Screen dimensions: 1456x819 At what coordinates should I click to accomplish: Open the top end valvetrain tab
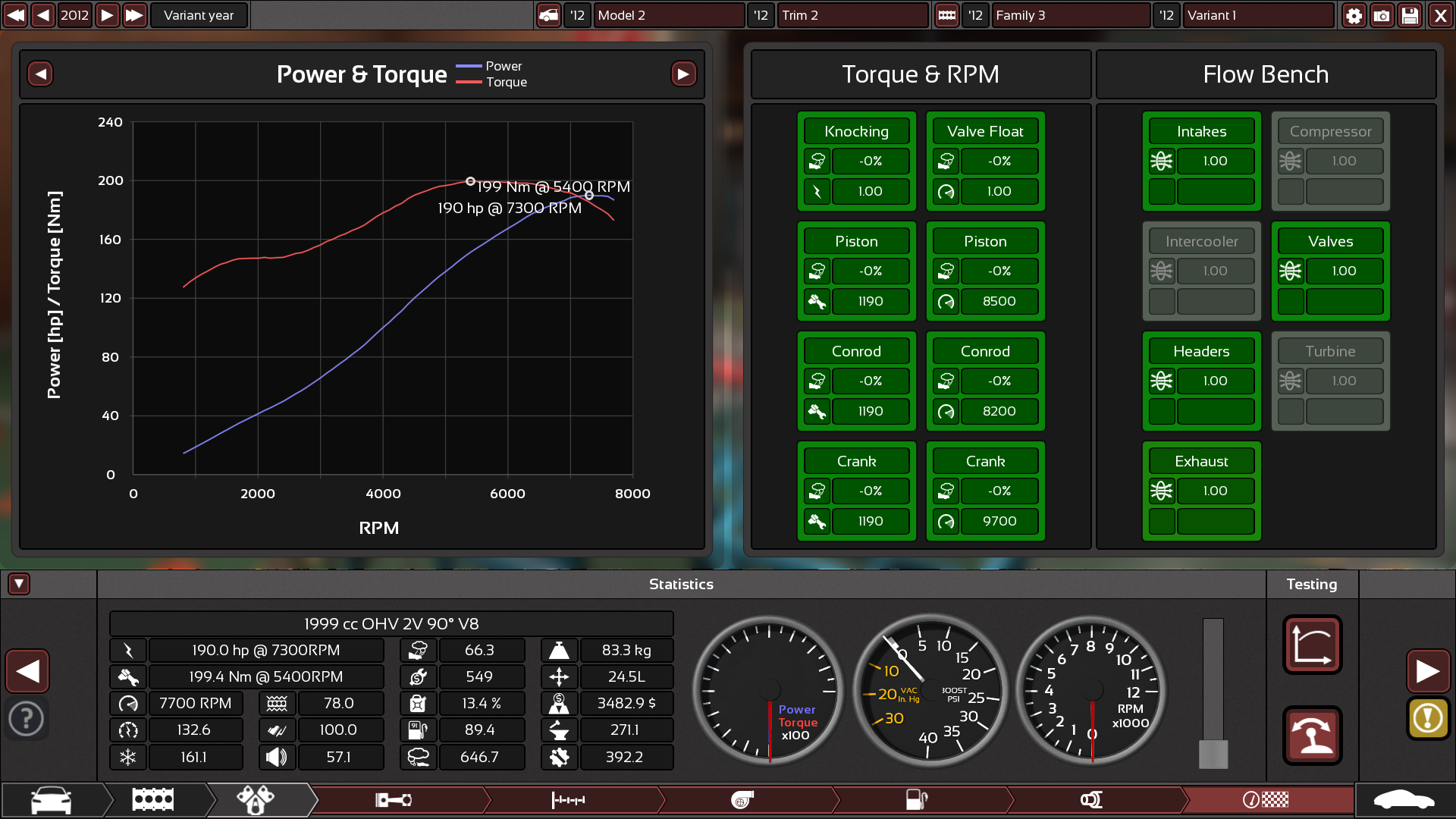[x=568, y=800]
